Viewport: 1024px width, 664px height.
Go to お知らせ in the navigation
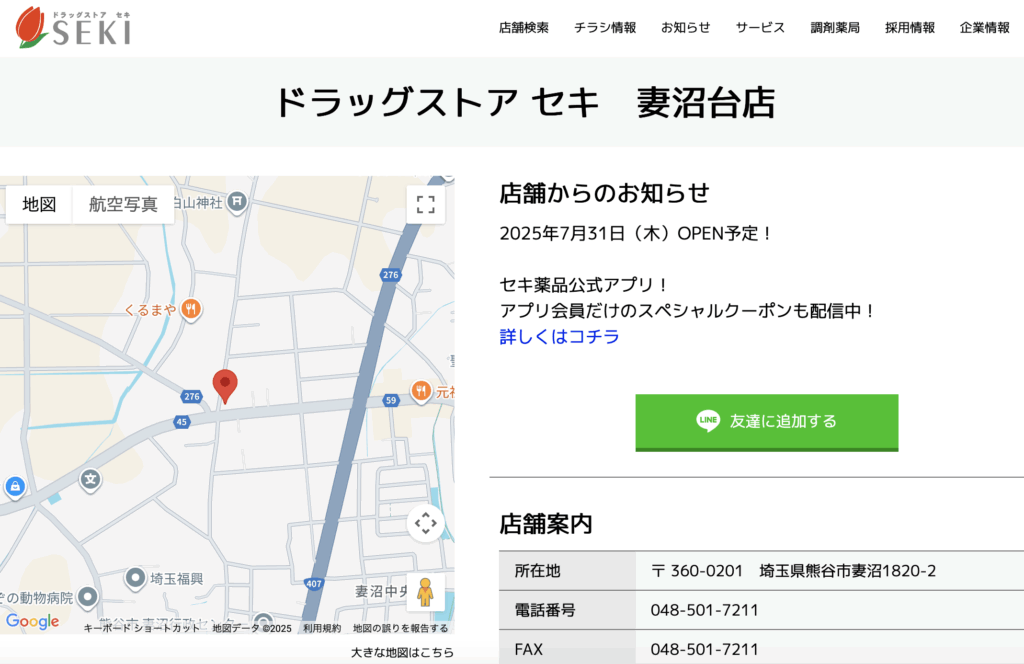(685, 28)
